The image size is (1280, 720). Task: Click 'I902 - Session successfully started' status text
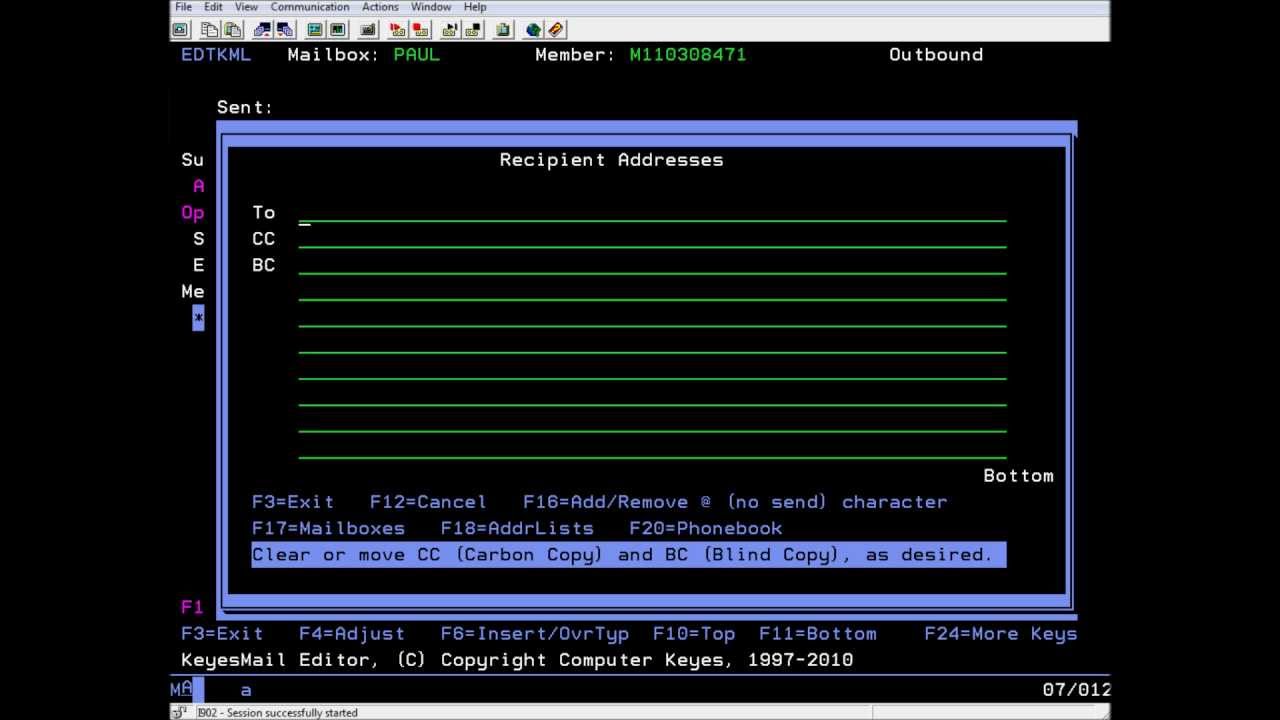277,713
